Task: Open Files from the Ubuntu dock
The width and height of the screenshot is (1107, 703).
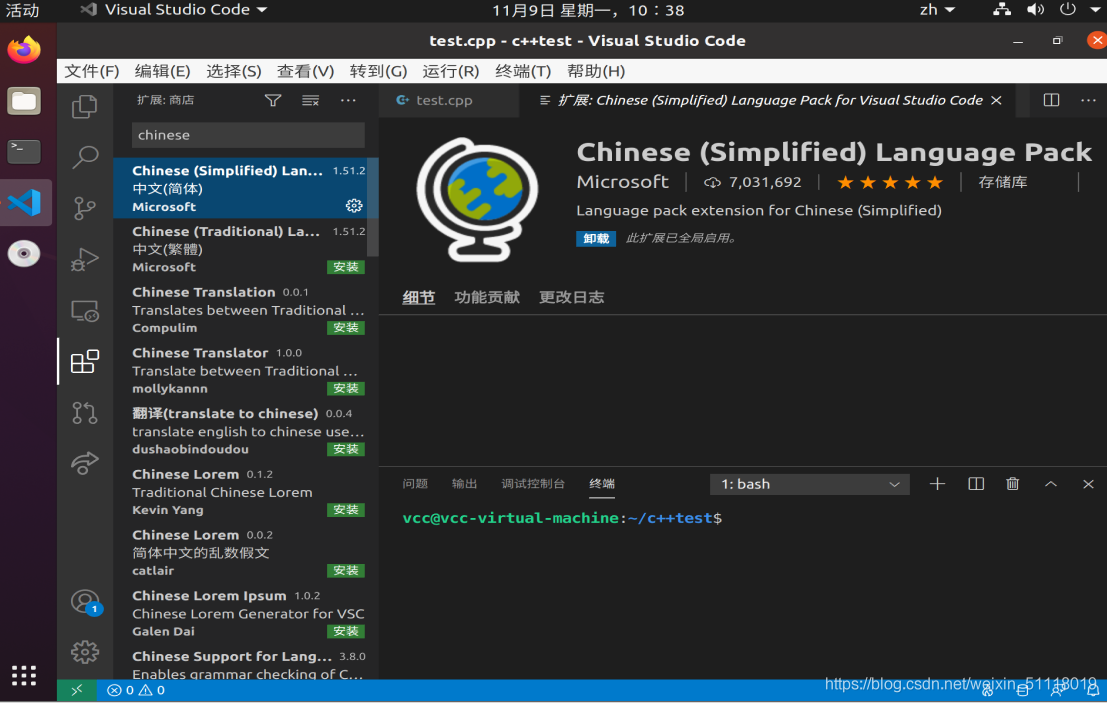Action: 24,101
